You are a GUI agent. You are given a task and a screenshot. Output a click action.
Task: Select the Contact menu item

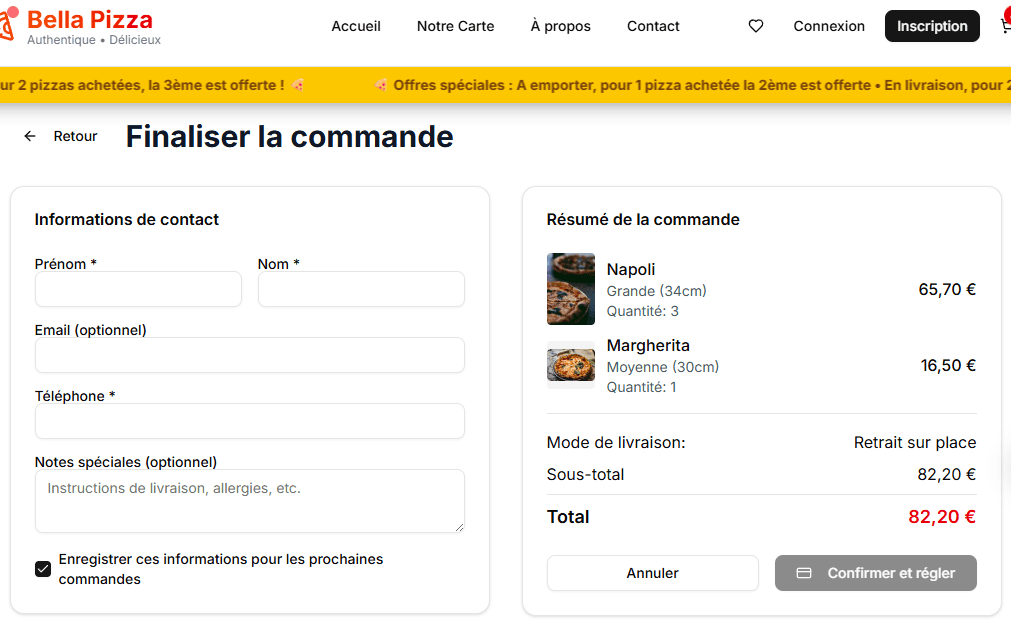[653, 26]
